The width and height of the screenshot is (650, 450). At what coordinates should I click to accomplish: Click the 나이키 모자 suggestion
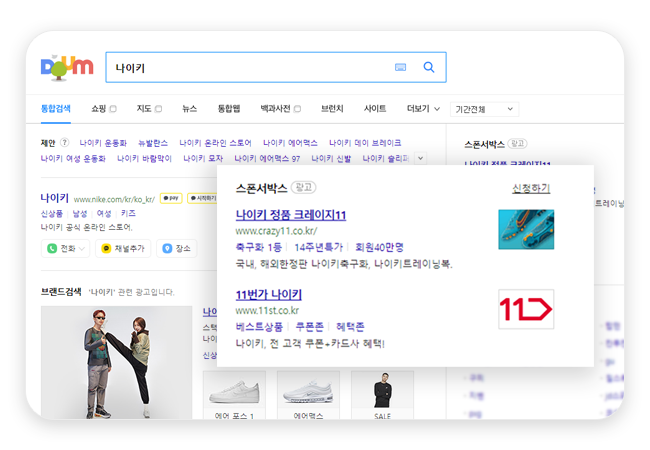pyautogui.click(x=203, y=158)
